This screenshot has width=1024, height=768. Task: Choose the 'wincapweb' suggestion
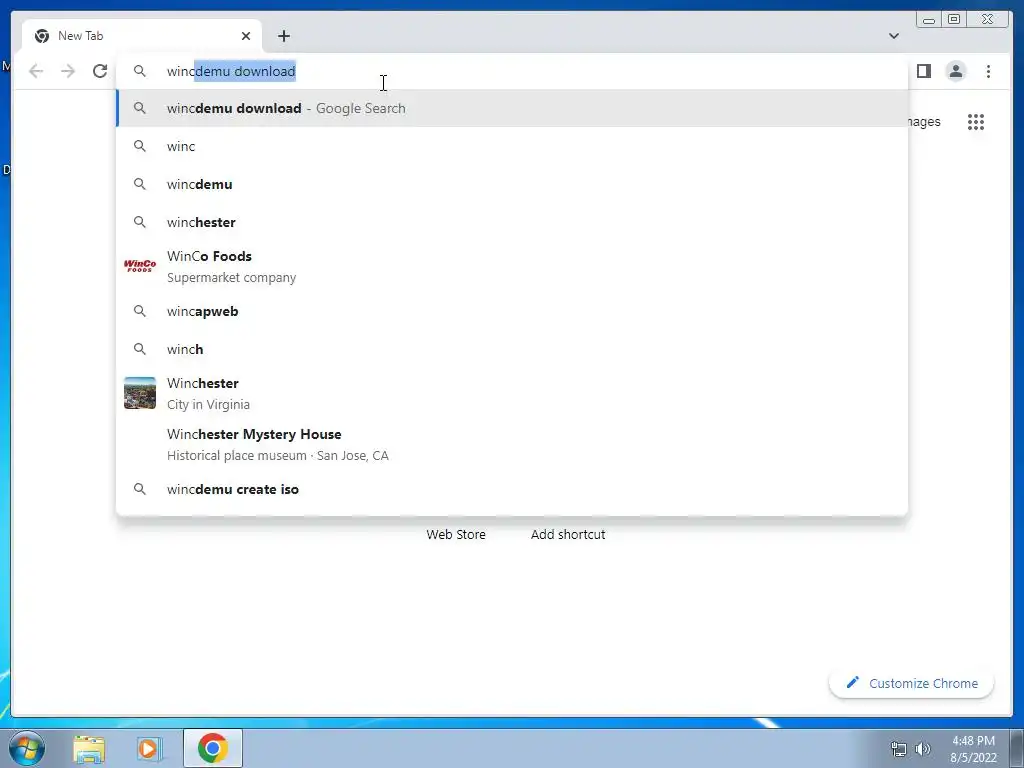(x=512, y=312)
